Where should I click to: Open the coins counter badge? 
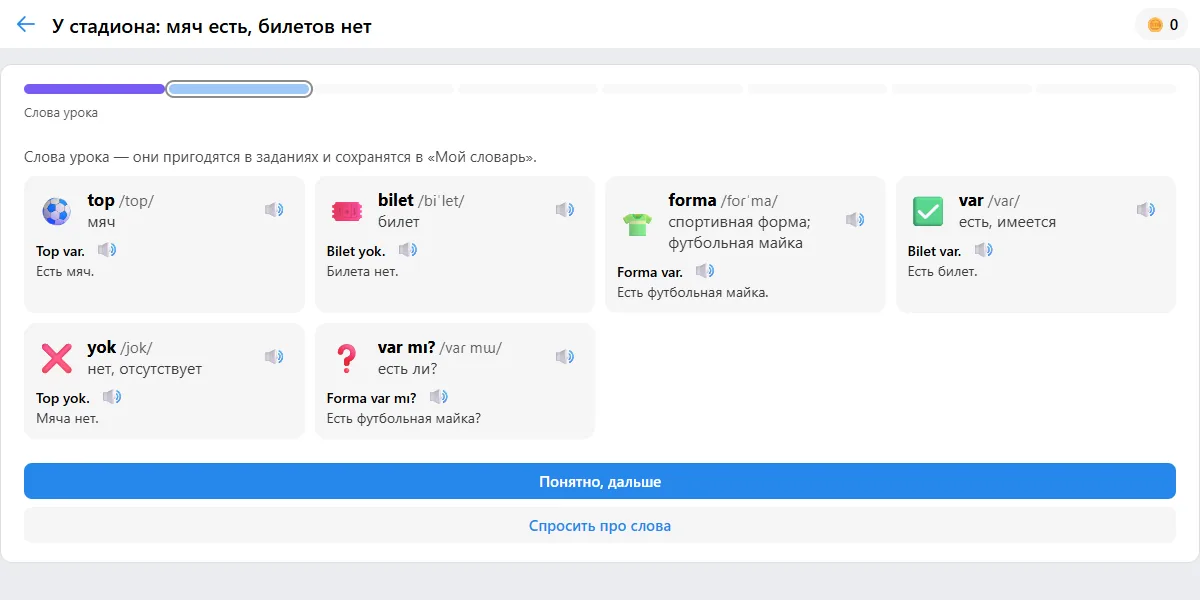coord(1162,25)
